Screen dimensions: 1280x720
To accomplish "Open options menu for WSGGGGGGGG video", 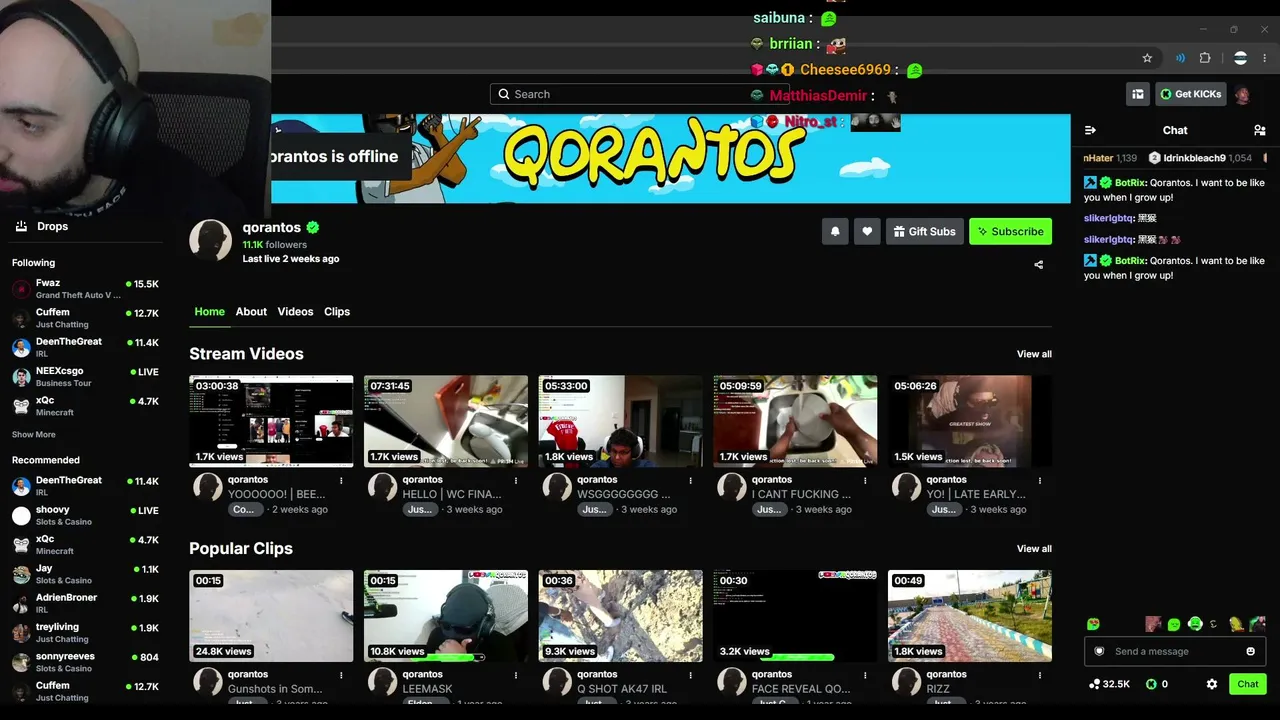I will [x=690, y=480].
